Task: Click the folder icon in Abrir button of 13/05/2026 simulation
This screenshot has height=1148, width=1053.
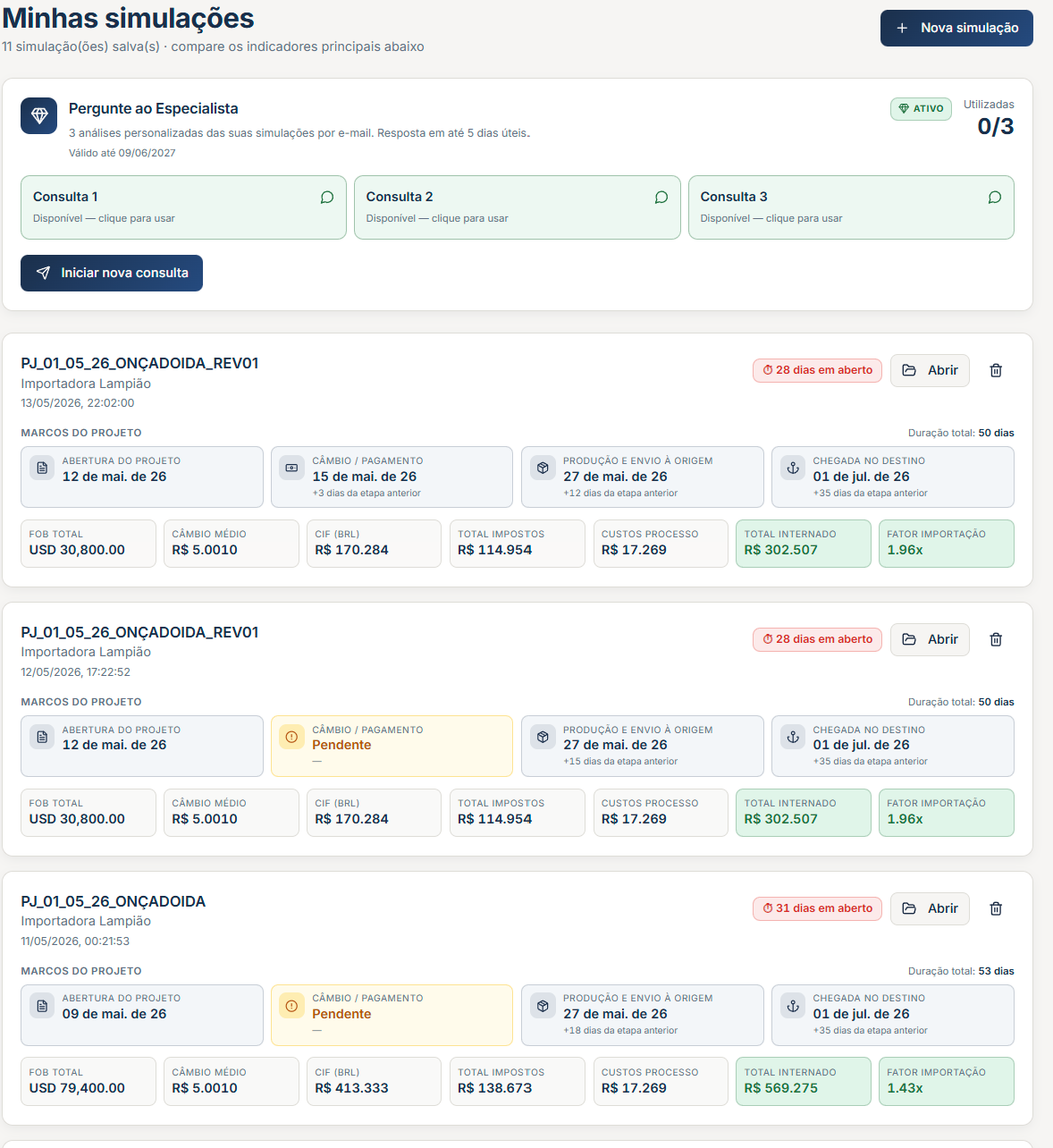Action: coord(909,370)
